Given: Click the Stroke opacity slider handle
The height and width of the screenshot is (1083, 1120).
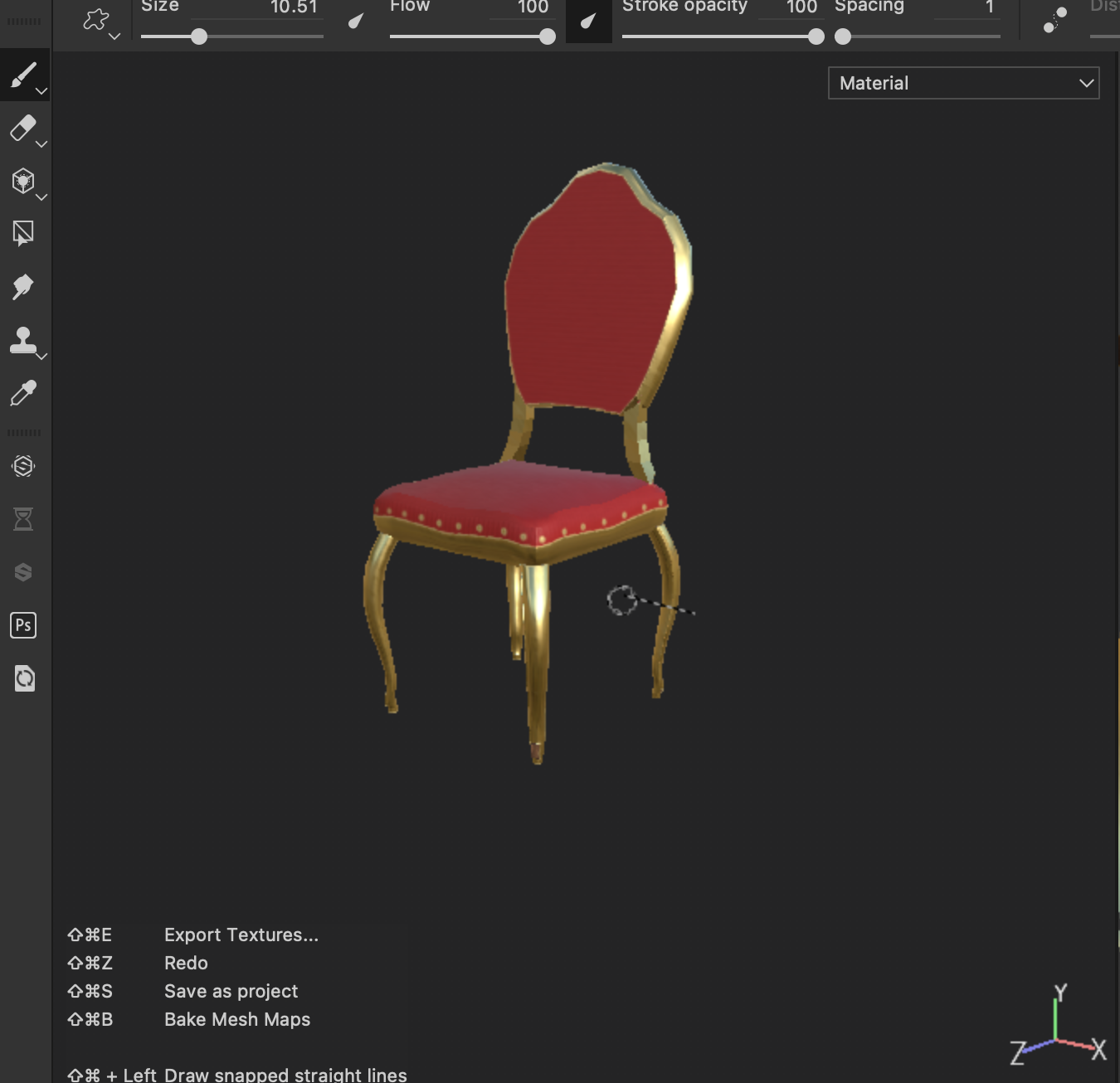Looking at the screenshot, I should (x=816, y=36).
